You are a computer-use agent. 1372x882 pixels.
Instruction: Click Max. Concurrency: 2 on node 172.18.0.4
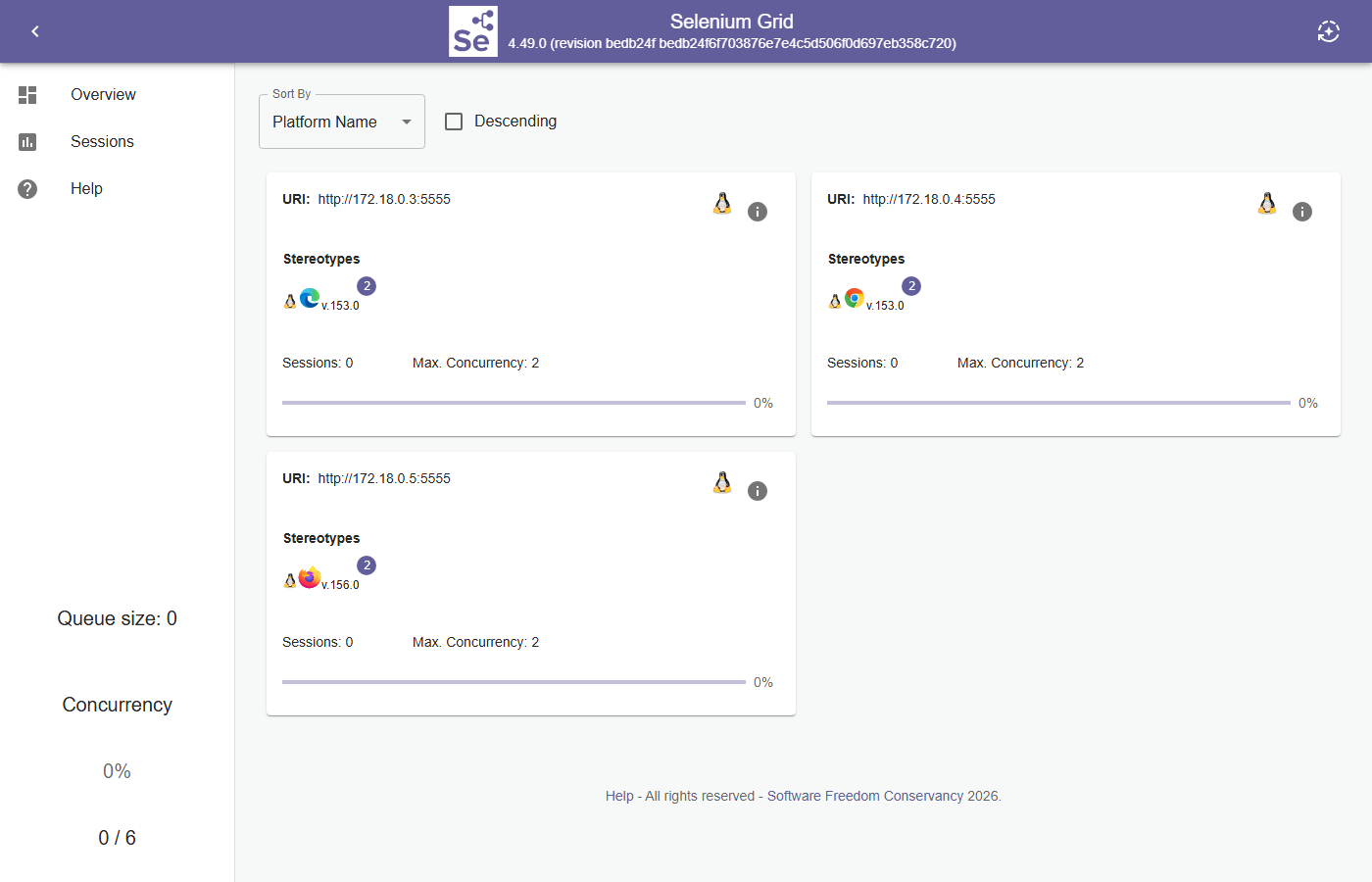[x=1020, y=363]
